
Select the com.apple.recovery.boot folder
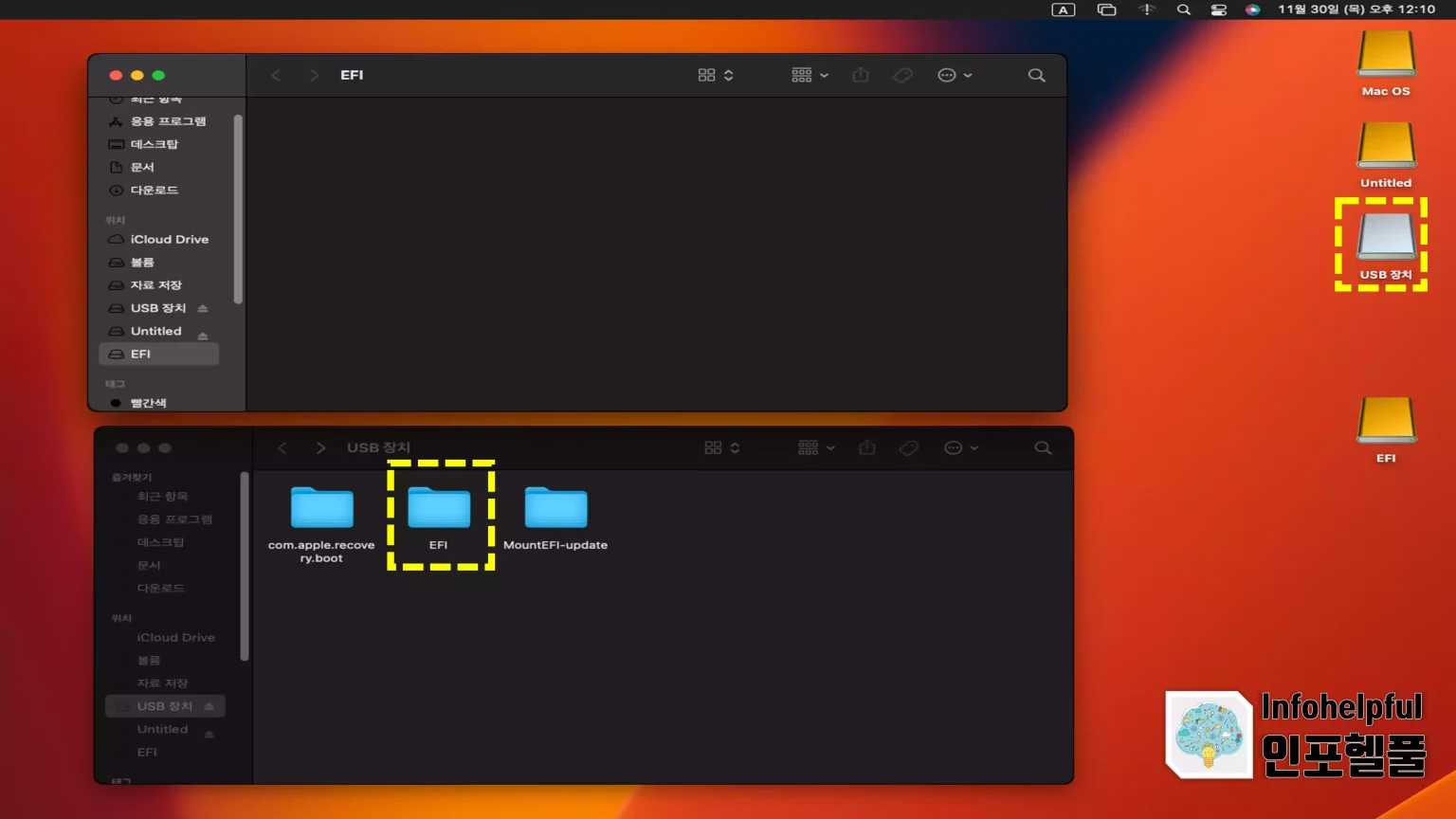[x=321, y=525]
